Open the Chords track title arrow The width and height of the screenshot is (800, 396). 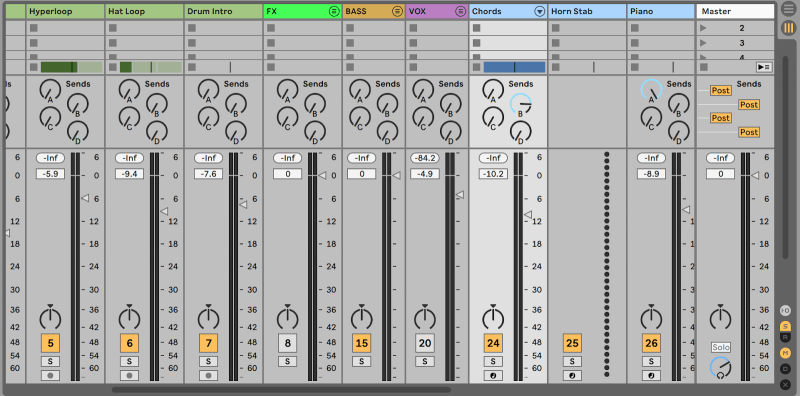540,11
